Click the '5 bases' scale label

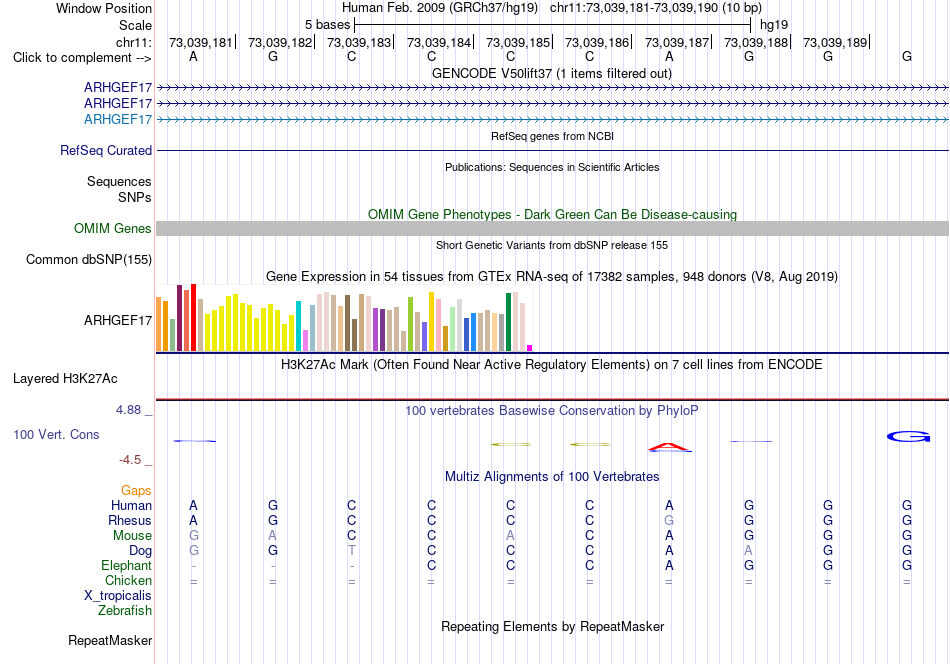327,25
